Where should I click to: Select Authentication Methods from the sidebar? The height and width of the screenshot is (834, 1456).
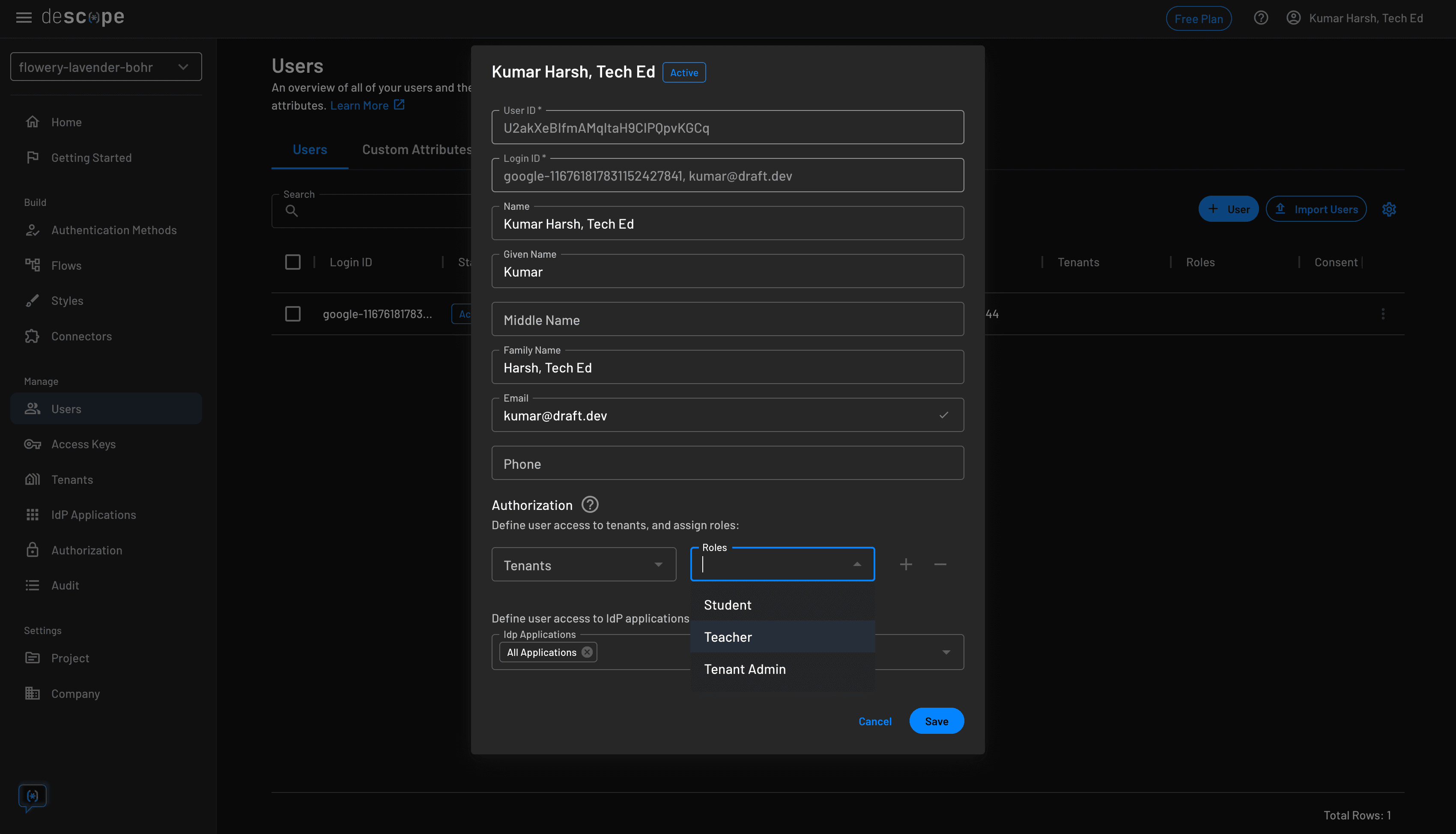[113, 230]
